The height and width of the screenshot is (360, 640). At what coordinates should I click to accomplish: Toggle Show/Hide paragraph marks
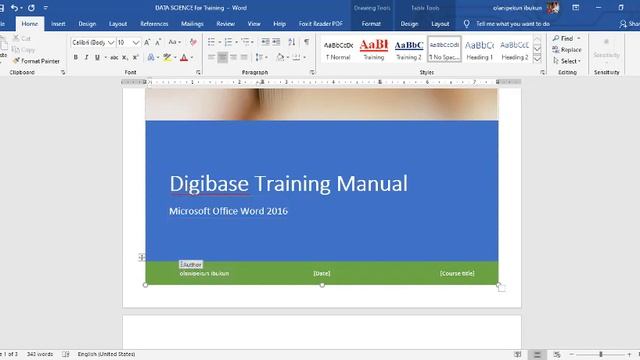click(307, 42)
